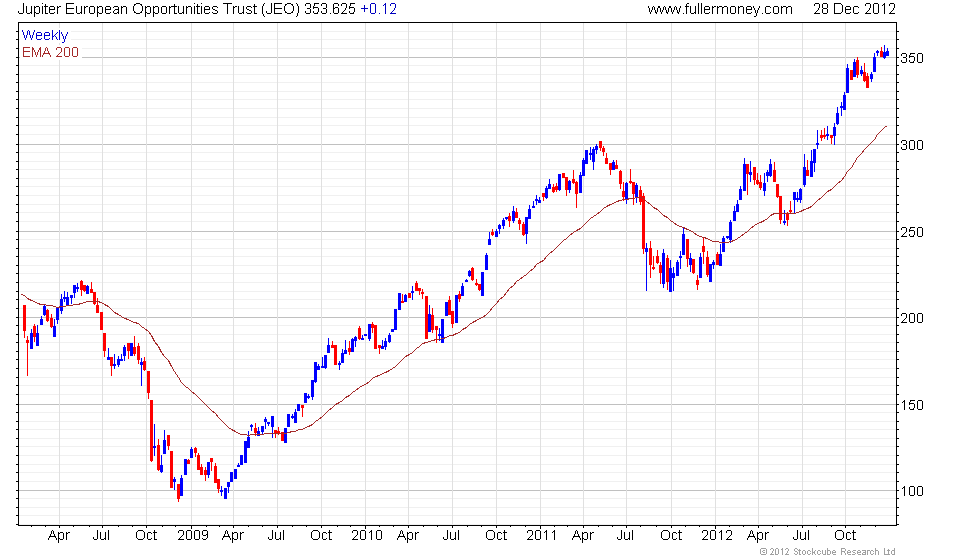This screenshot has width=980, height=560.
Task: Click the 200 price axis label
Action: [x=911, y=318]
